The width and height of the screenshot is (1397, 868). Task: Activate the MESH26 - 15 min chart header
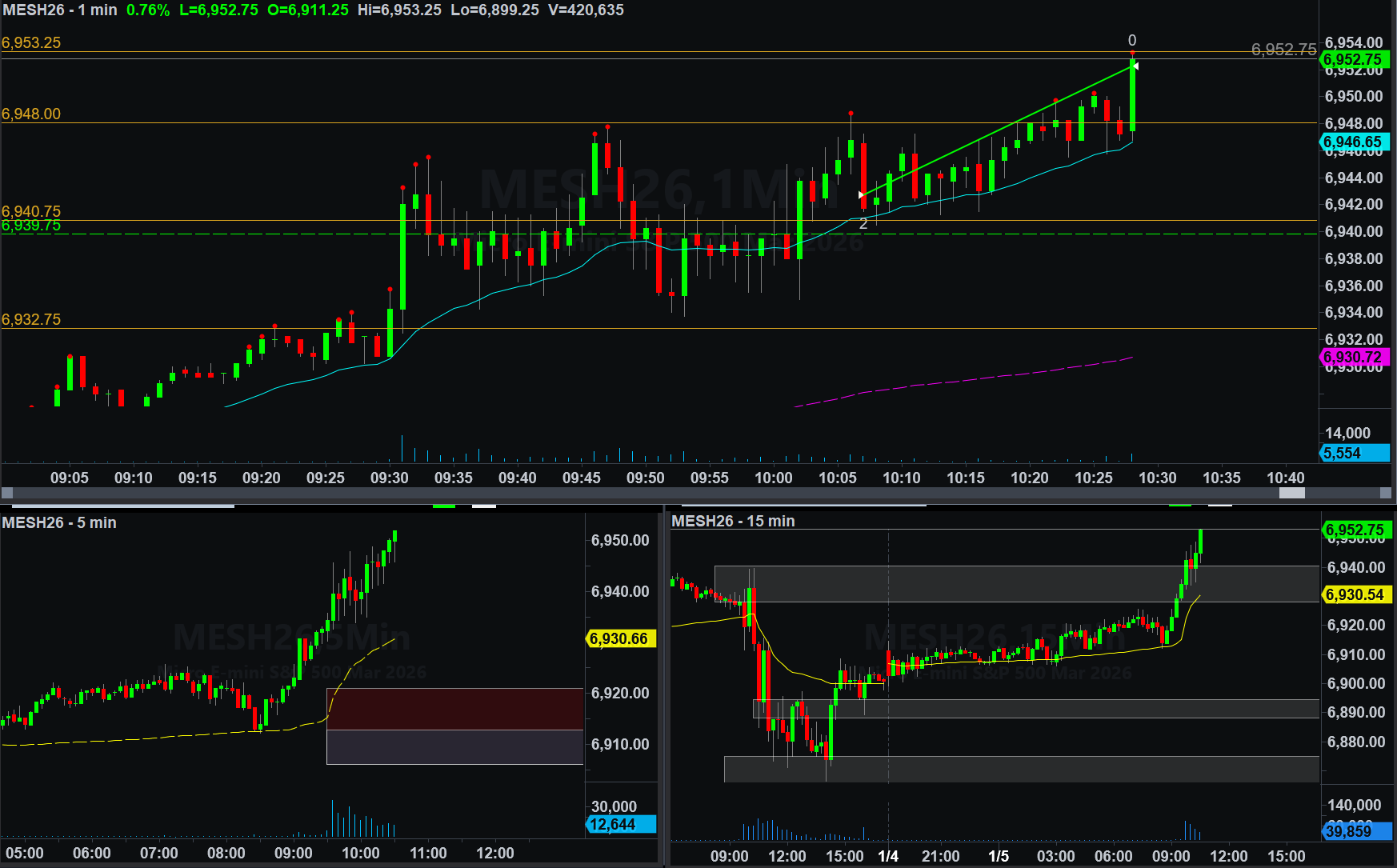(733, 521)
